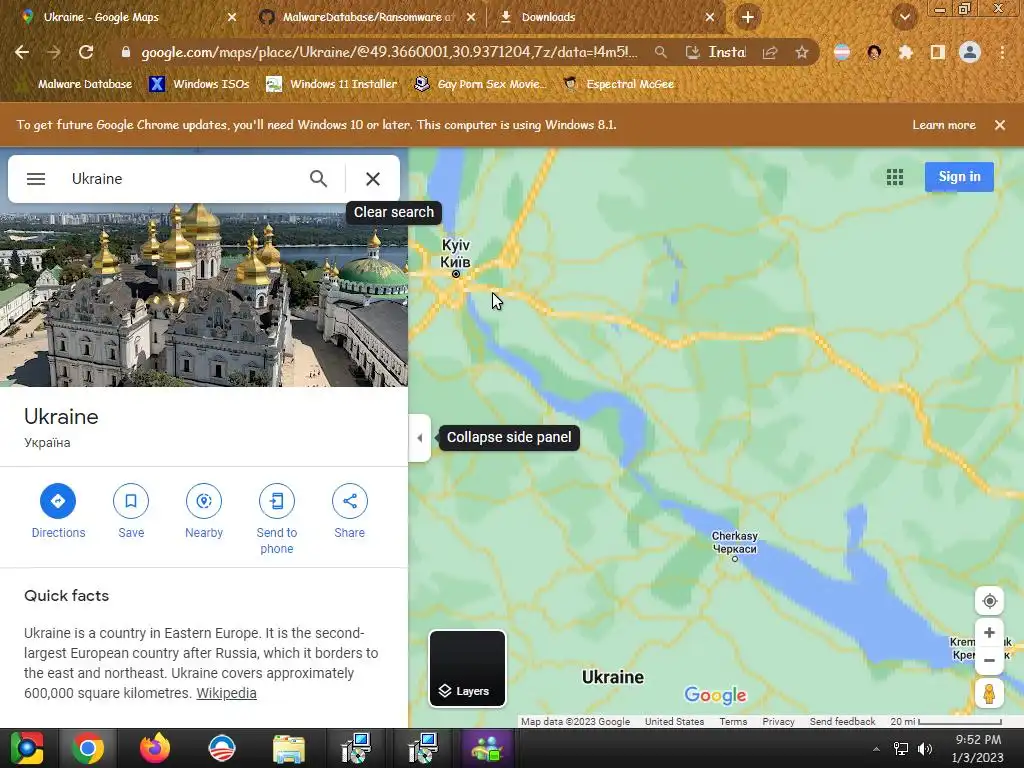Save Ukraine to your lists
1024x768 pixels.
coord(131,512)
